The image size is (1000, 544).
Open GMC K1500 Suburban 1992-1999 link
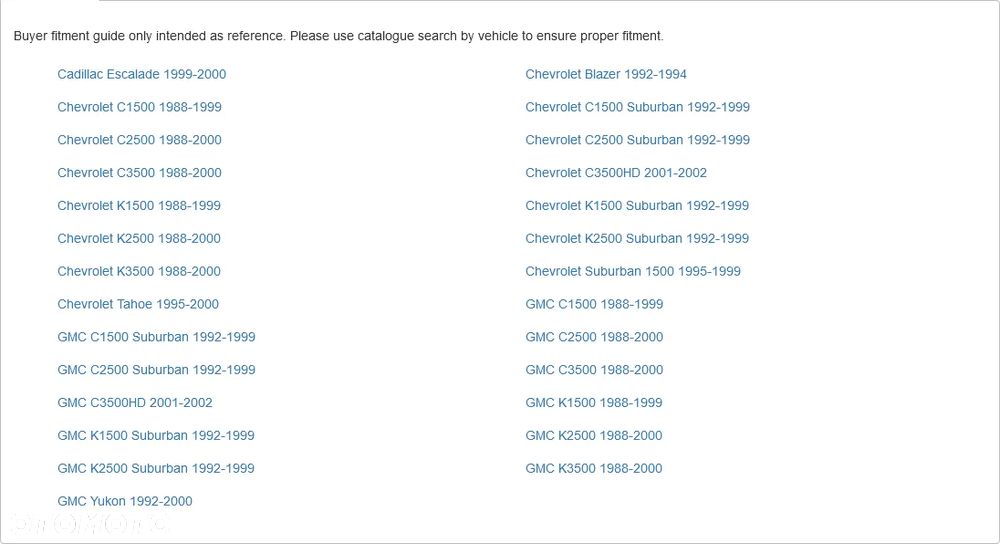tap(156, 436)
